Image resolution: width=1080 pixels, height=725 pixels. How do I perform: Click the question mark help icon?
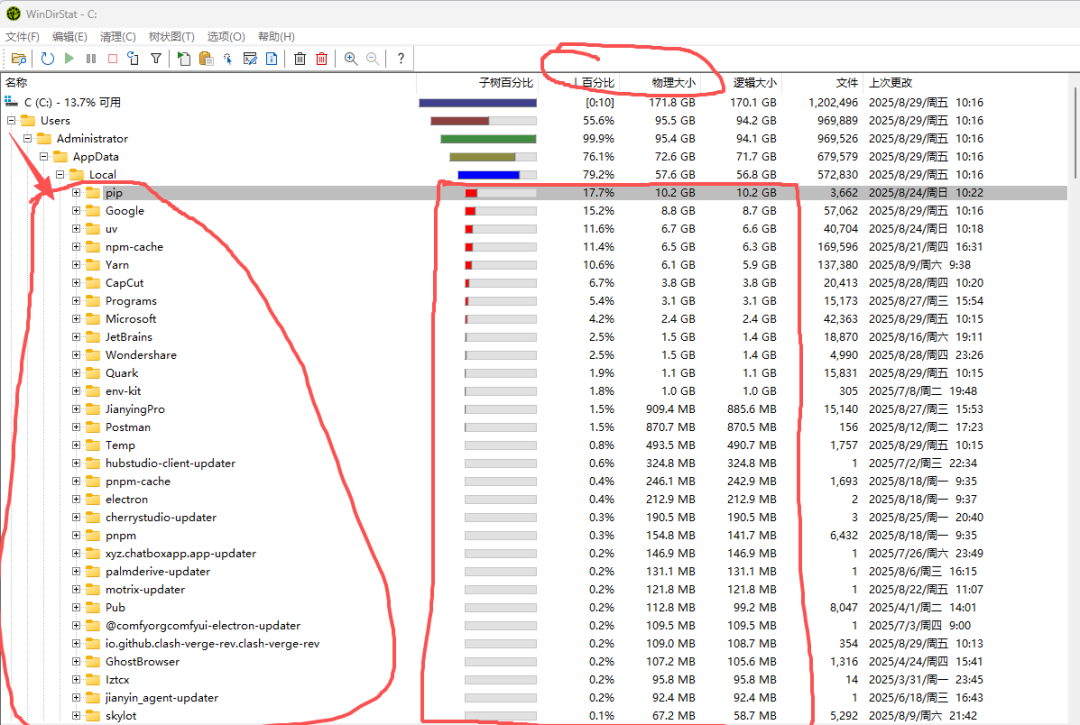tap(400, 59)
